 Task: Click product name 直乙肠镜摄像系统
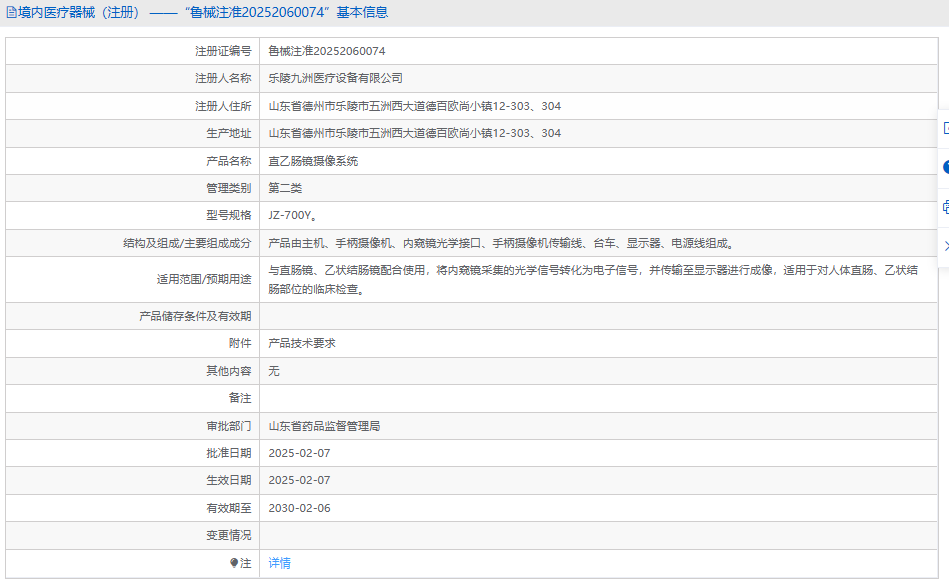(313, 161)
